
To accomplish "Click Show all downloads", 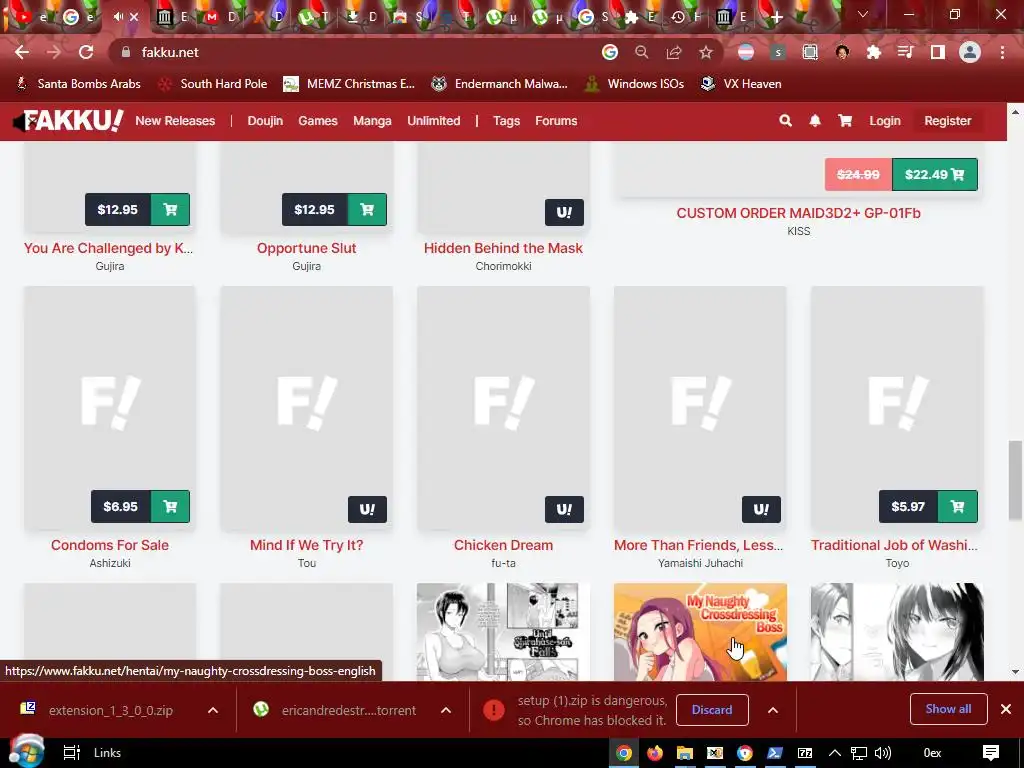I will tap(948, 709).
